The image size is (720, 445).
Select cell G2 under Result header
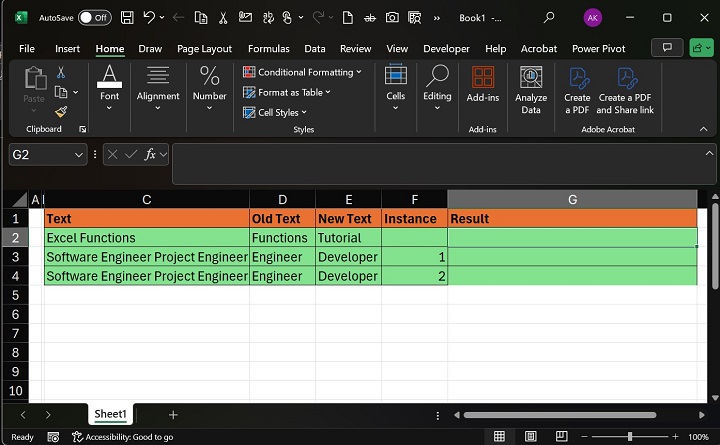coord(572,238)
